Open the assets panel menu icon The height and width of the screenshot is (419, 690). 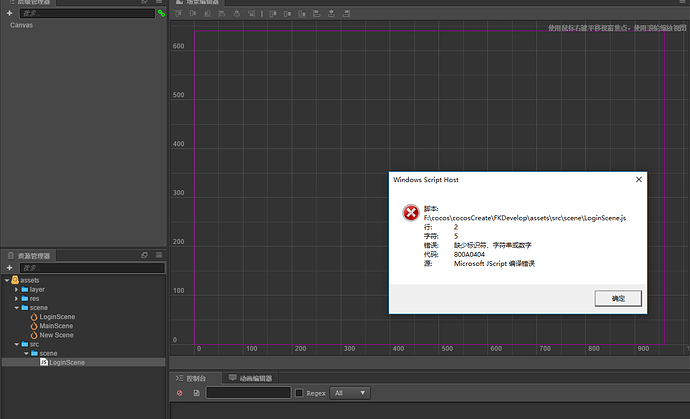159,255
